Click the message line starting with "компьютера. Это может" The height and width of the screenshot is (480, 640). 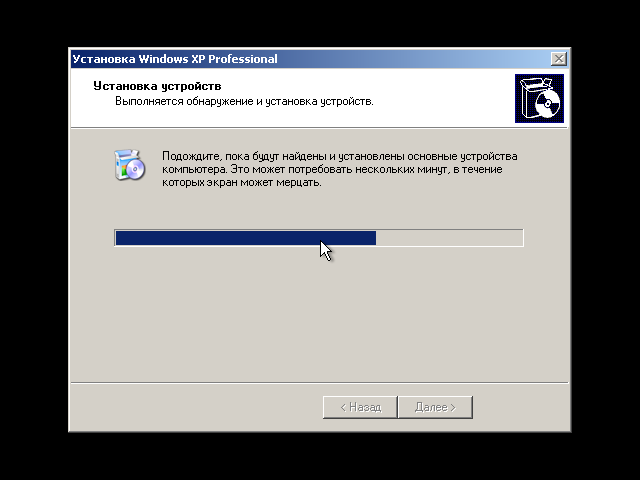click(x=332, y=169)
